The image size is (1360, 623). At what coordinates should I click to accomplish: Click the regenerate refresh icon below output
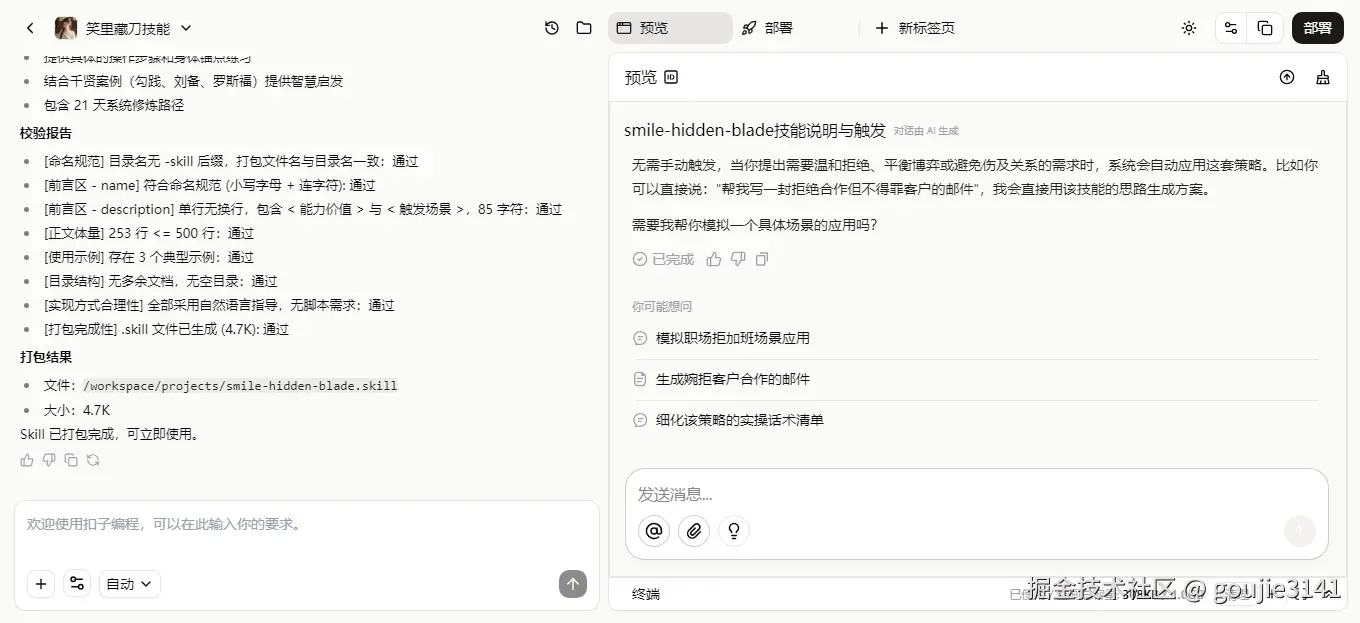click(x=93, y=459)
